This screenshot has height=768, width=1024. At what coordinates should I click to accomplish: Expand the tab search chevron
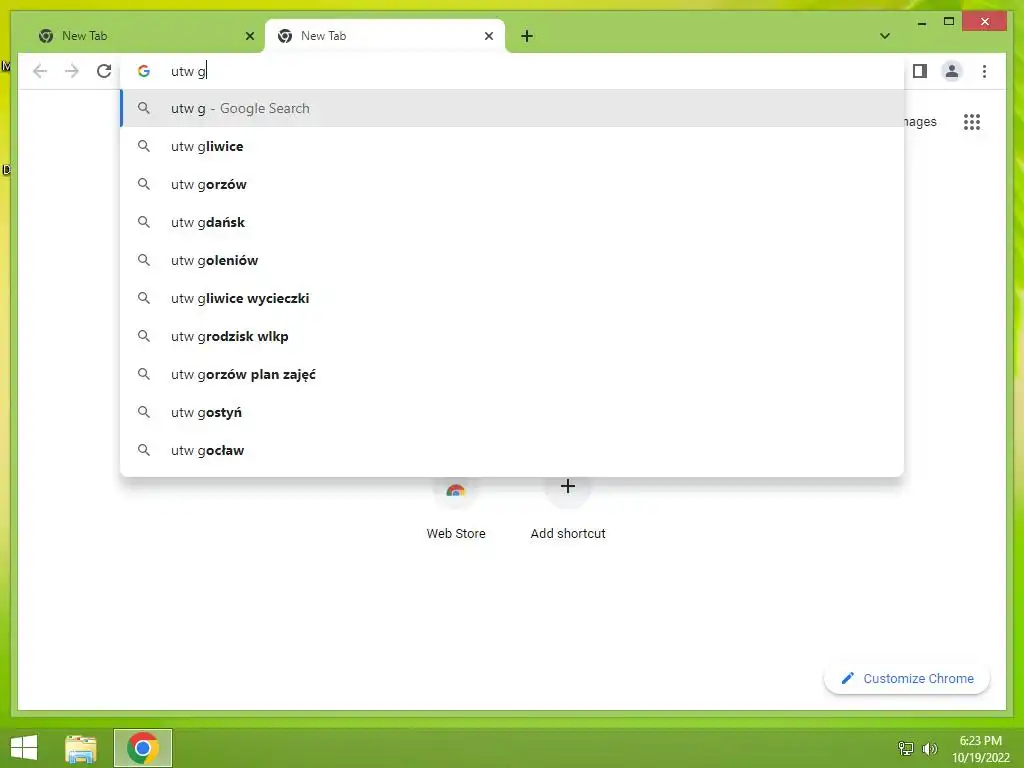(x=885, y=36)
